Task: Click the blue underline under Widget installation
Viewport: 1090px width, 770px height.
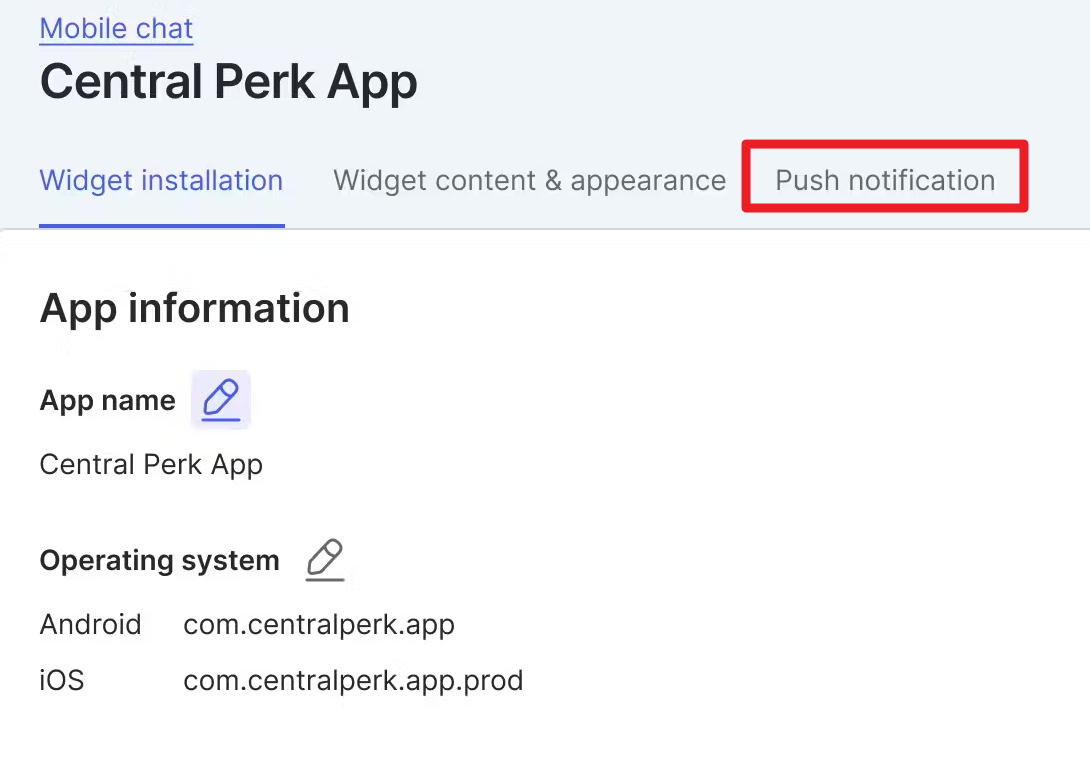Action: (161, 225)
